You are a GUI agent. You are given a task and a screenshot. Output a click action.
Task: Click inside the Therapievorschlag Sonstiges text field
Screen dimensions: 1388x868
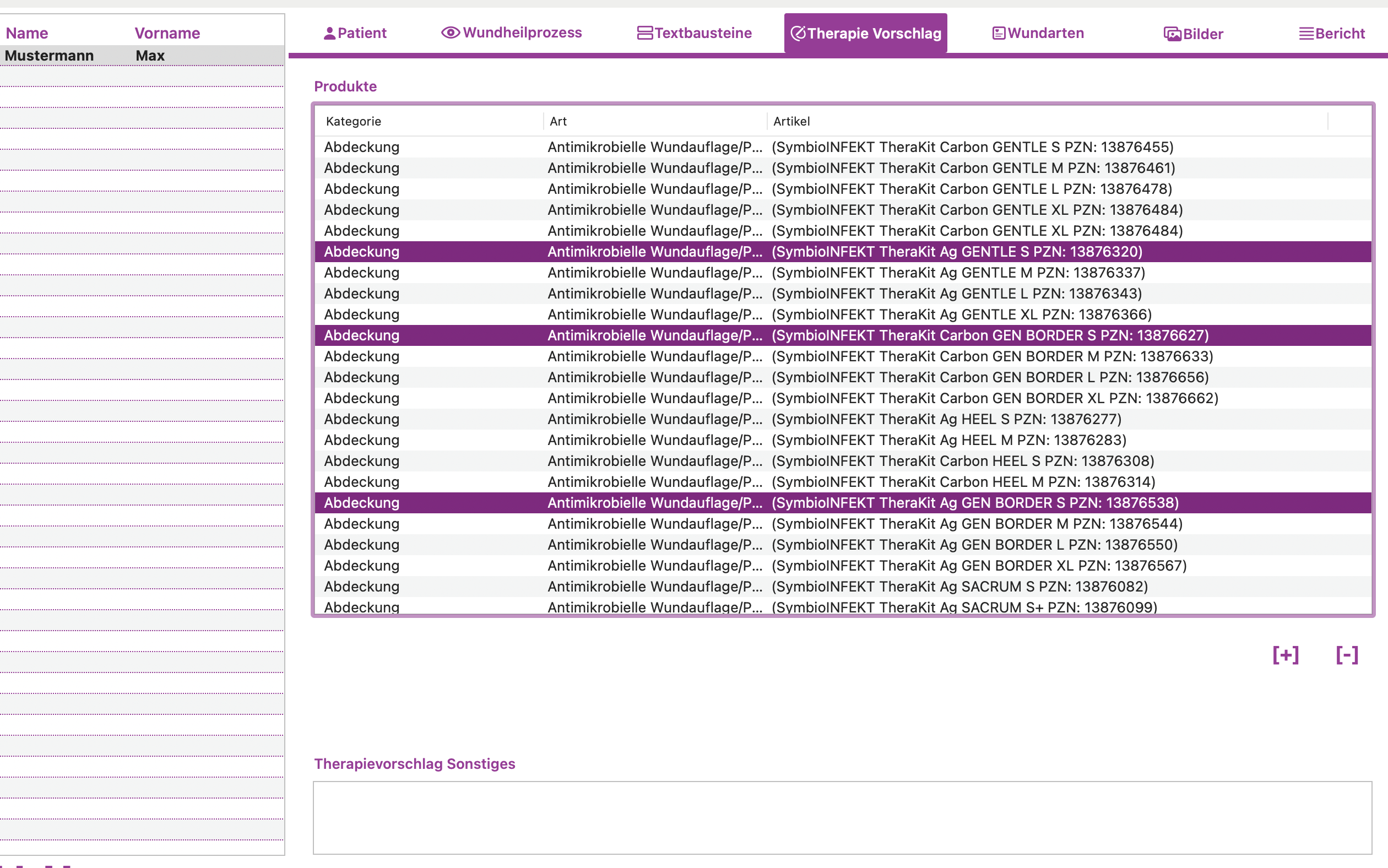[x=844, y=818]
